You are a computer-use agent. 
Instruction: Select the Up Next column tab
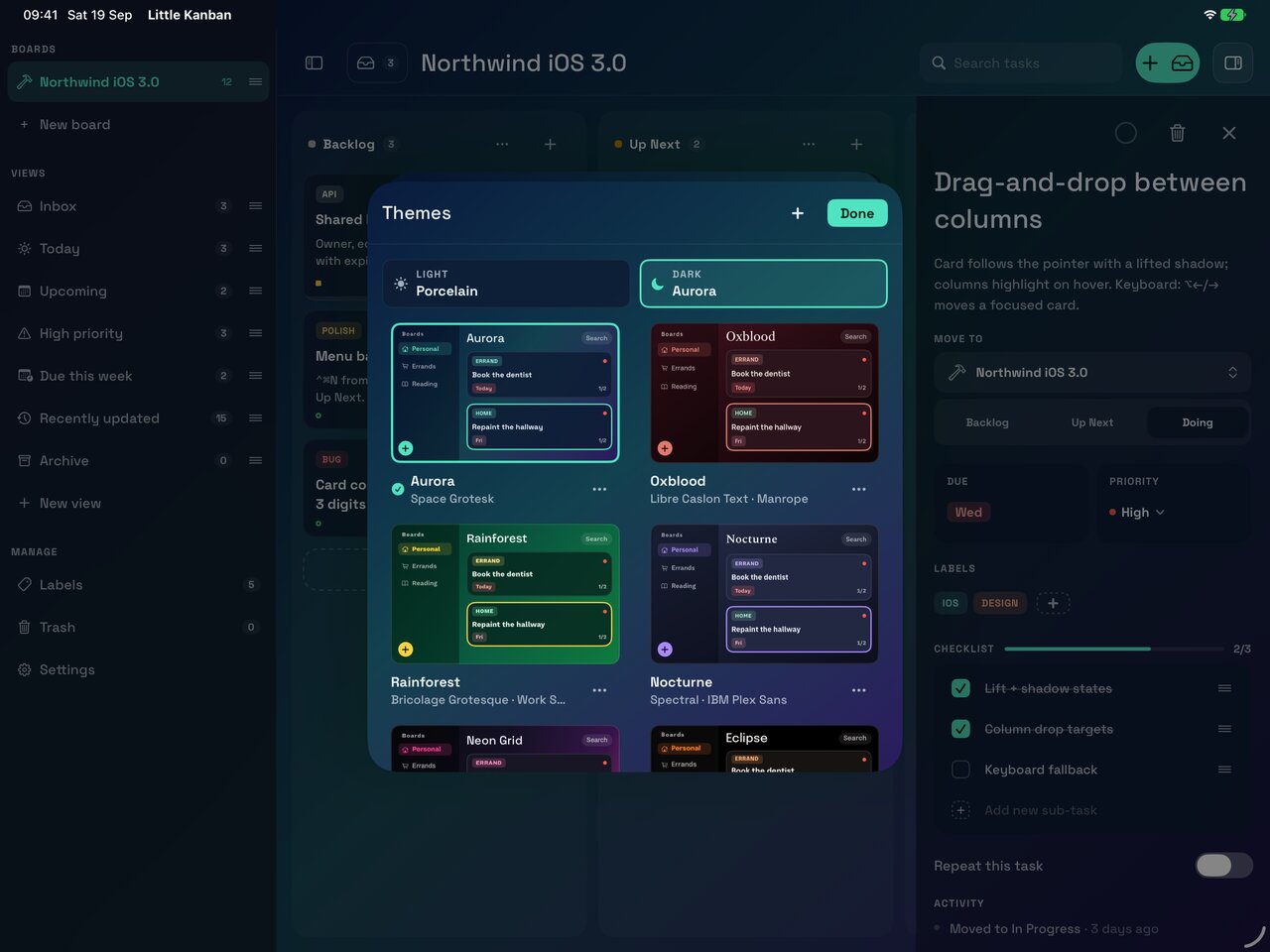[x=1092, y=422]
